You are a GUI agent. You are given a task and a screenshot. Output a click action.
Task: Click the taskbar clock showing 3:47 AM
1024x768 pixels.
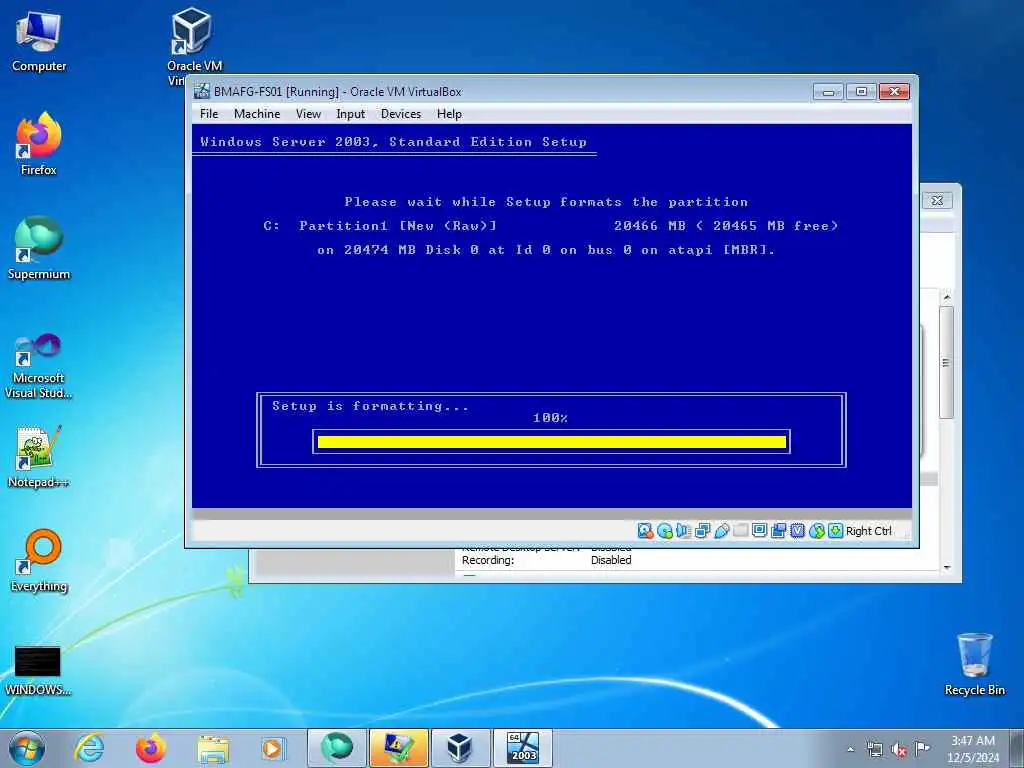click(973, 749)
